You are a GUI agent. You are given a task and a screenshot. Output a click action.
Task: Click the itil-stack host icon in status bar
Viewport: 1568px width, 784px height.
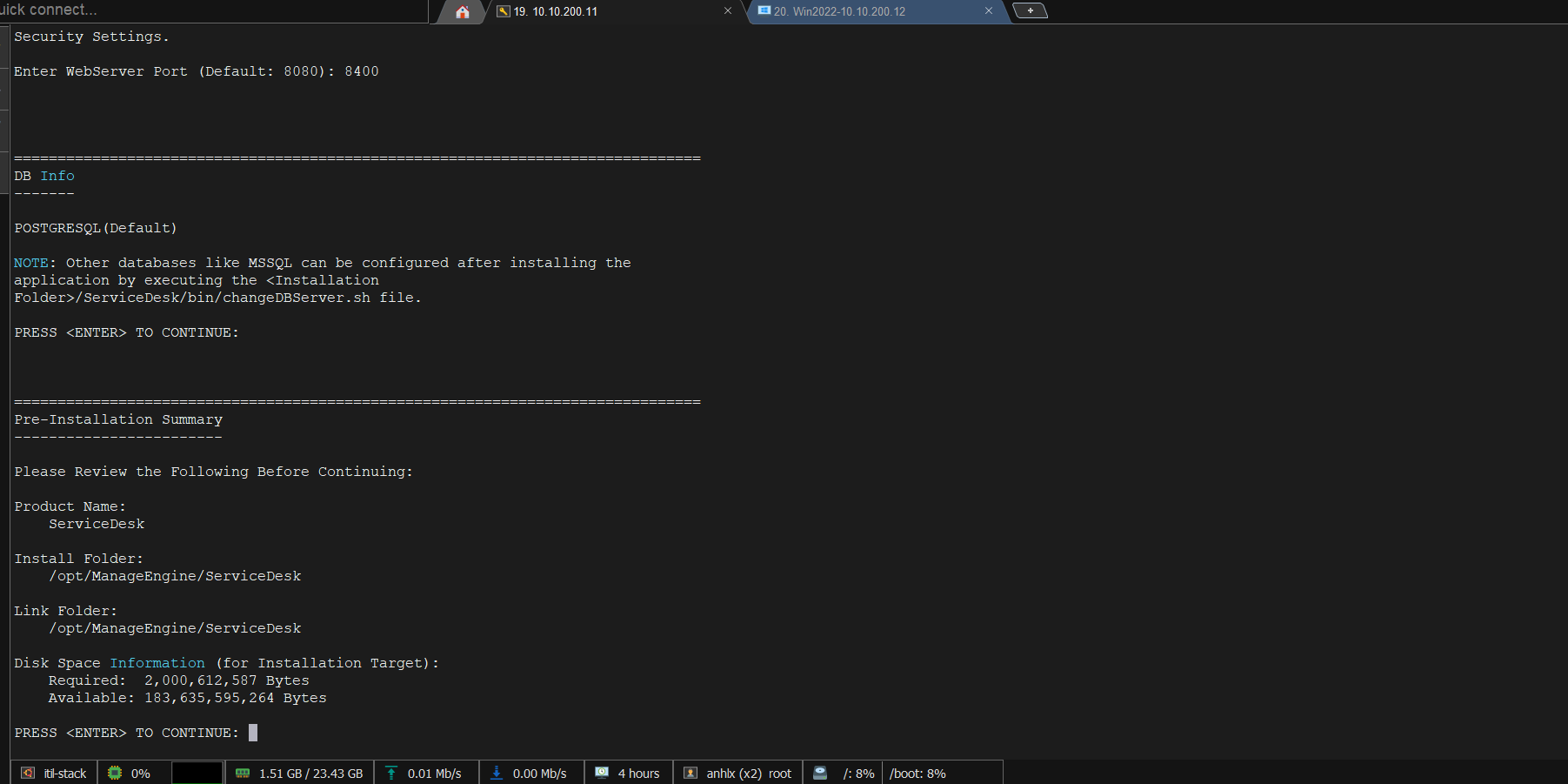[x=28, y=773]
